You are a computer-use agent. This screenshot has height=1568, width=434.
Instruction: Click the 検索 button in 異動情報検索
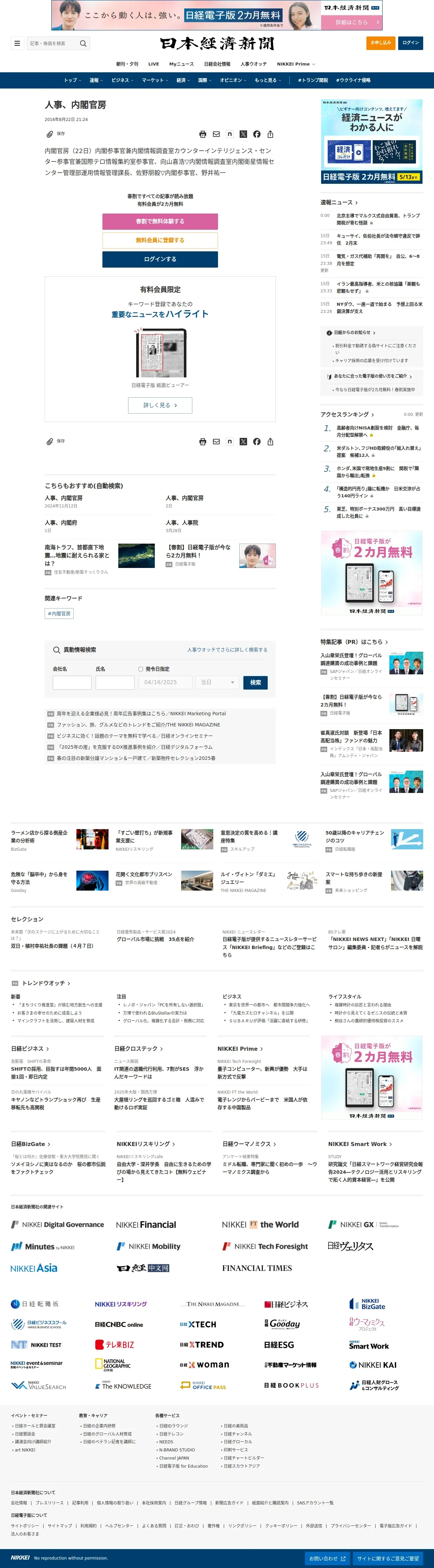[256, 682]
